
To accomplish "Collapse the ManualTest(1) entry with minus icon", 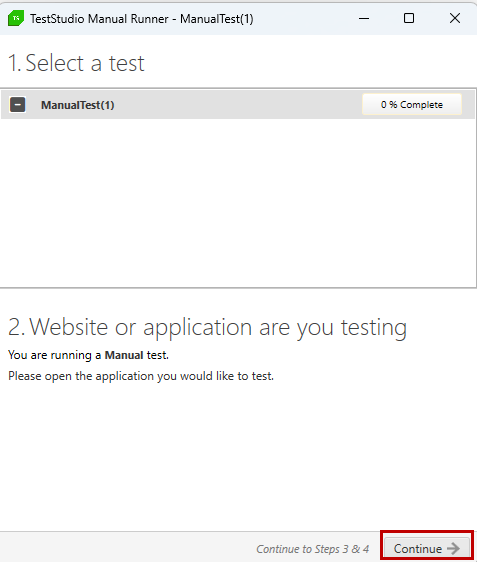I will coord(17,105).
